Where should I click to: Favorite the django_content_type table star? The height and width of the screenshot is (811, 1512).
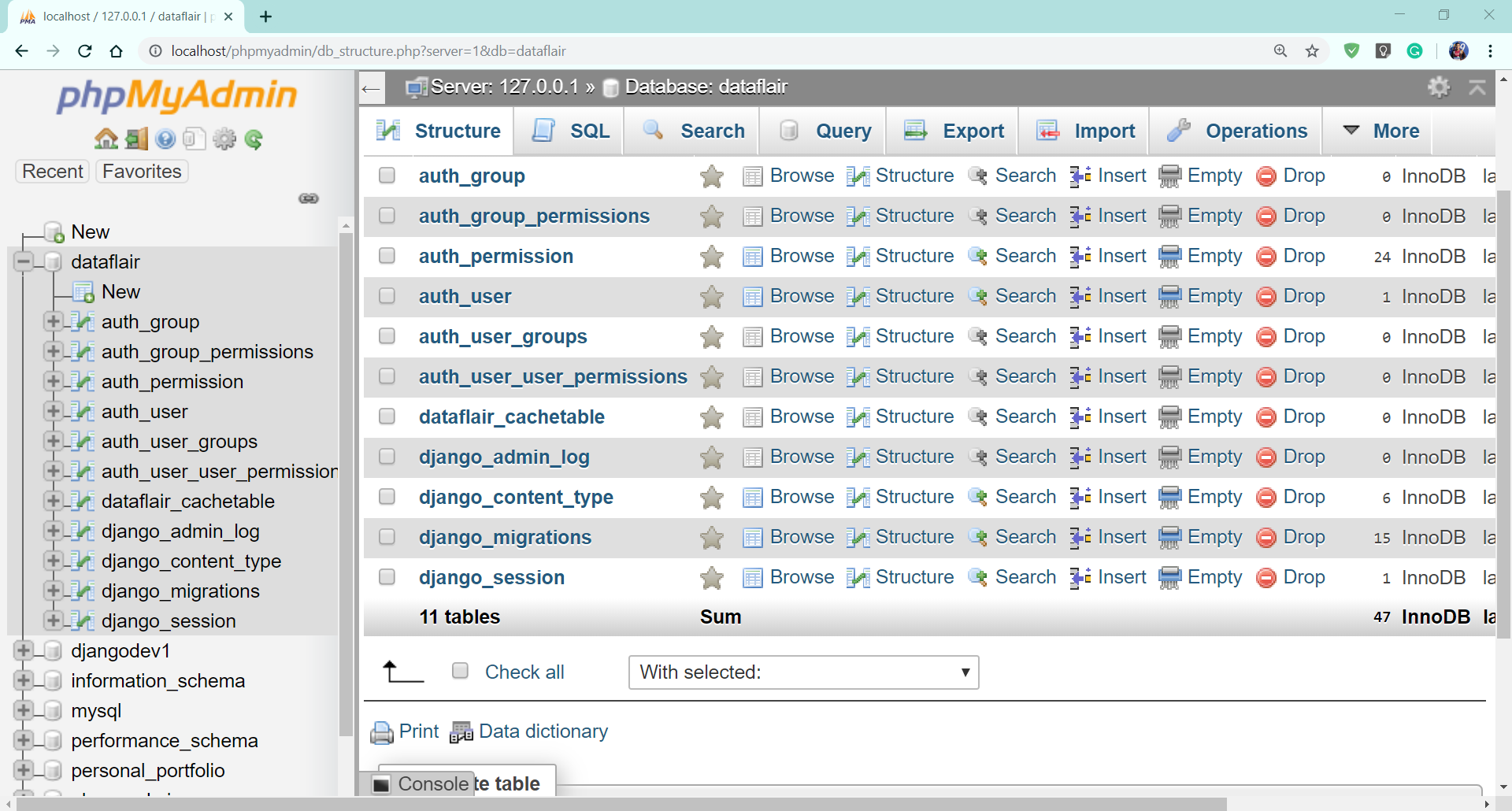pos(712,498)
